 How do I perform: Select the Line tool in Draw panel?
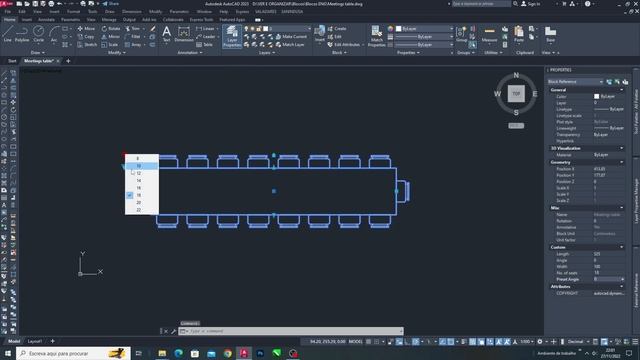pyautogui.click(x=8, y=33)
